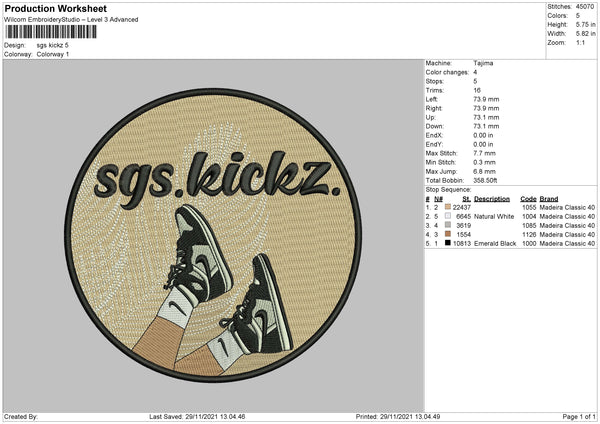Screen dimensions: 600x424
Task: Select the Machine value Tajima
Action: coord(482,63)
